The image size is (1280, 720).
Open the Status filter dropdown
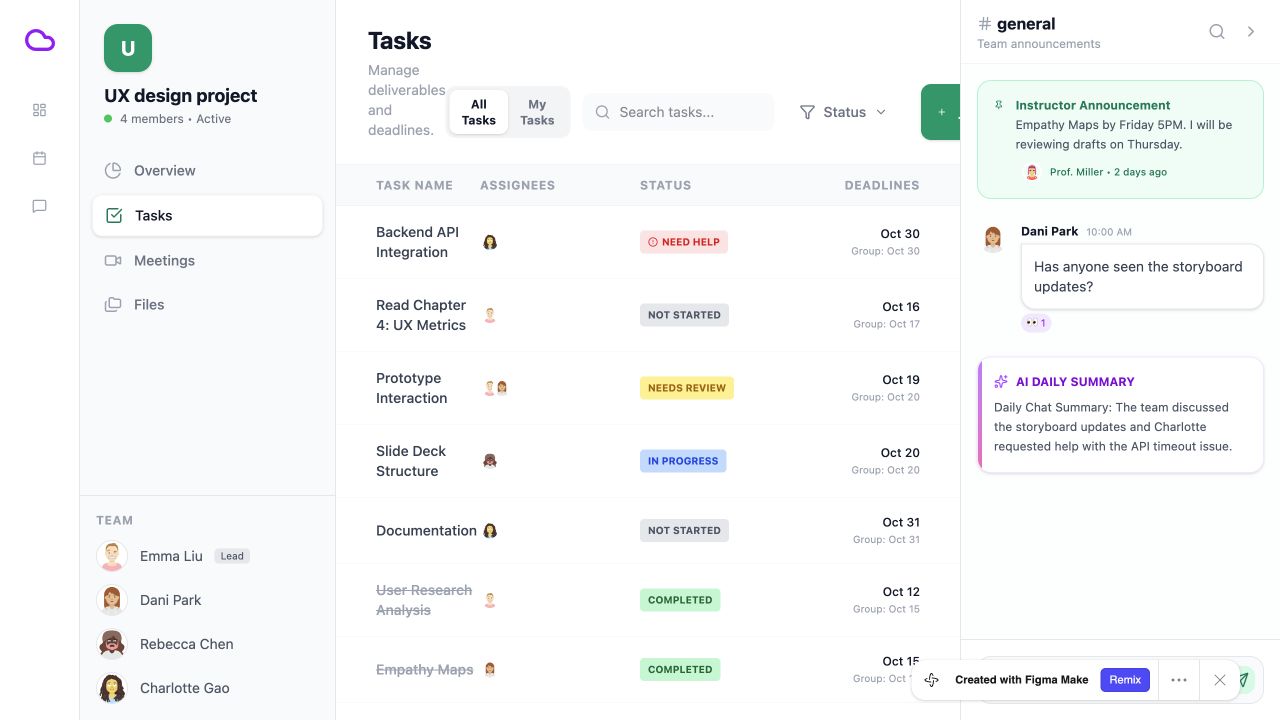pos(844,112)
